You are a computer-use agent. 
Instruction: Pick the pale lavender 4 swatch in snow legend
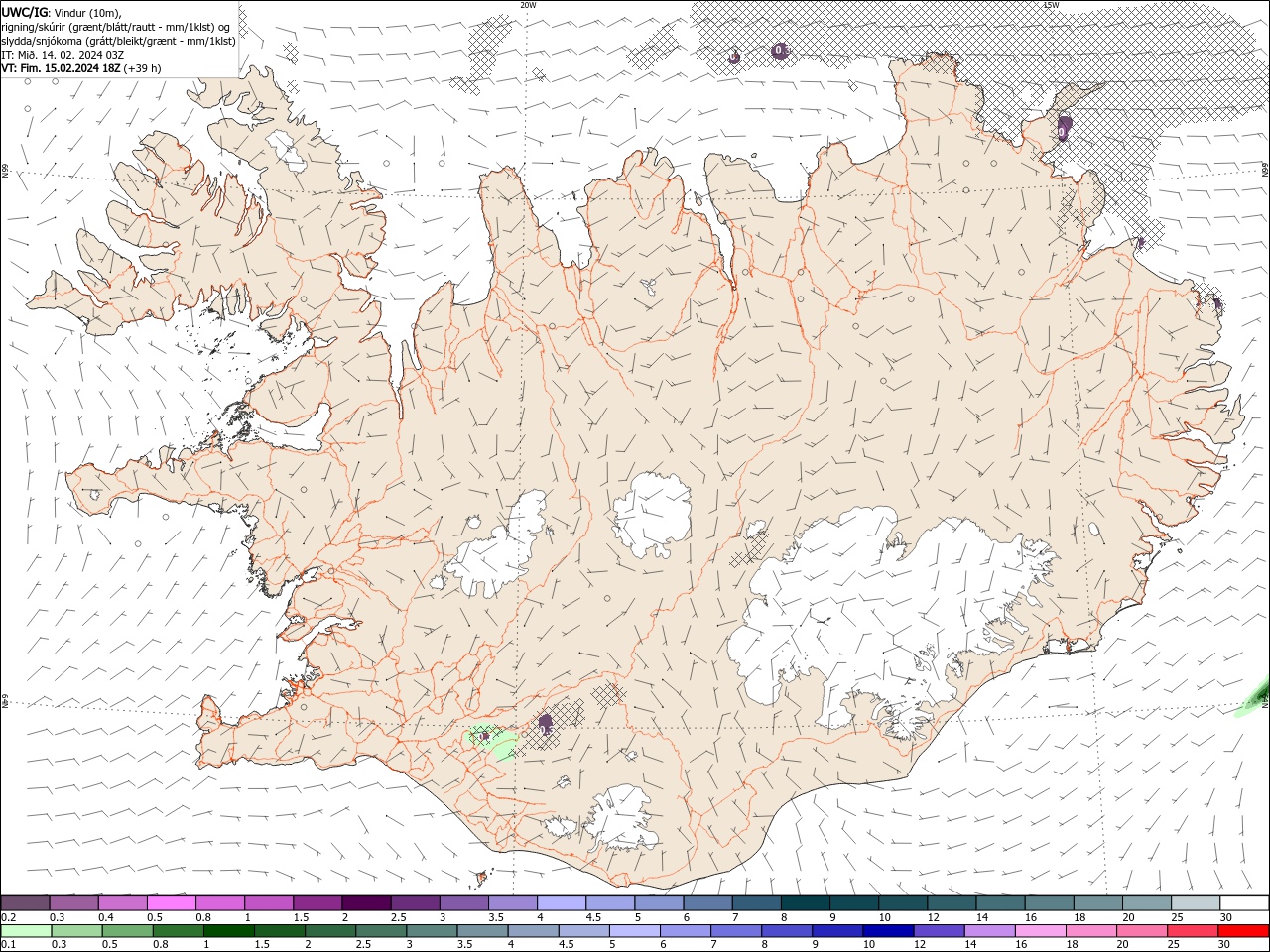coord(562,902)
